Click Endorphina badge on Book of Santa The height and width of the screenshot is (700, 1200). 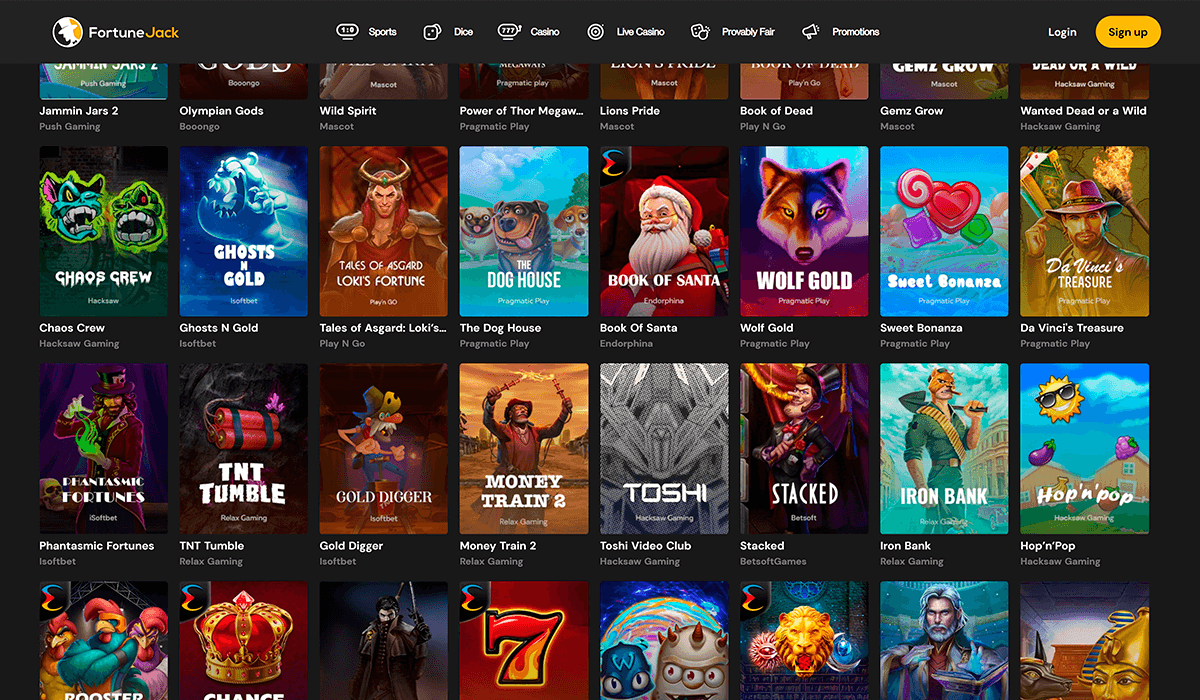point(613,162)
